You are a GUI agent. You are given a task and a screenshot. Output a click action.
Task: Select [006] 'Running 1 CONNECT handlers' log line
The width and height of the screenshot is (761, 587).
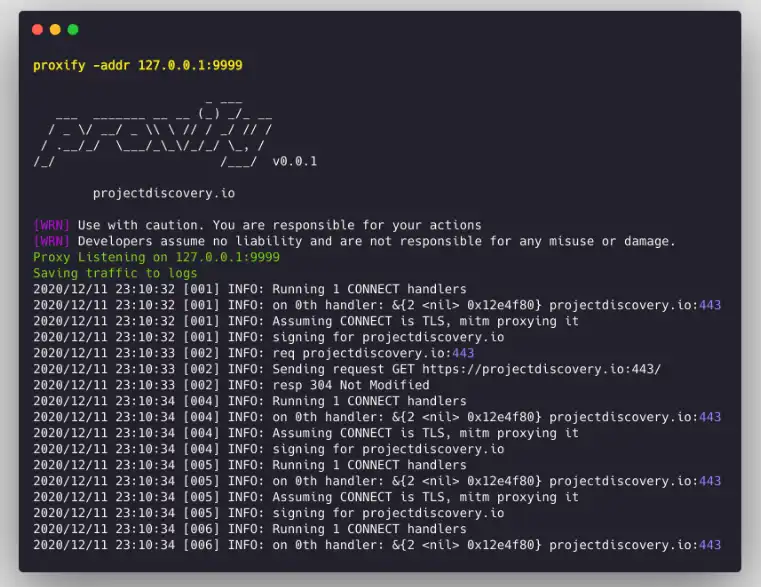[250, 529]
